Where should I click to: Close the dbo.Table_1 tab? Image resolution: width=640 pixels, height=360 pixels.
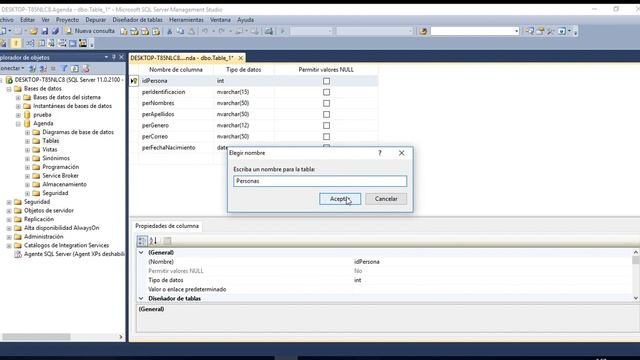(x=241, y=58)
